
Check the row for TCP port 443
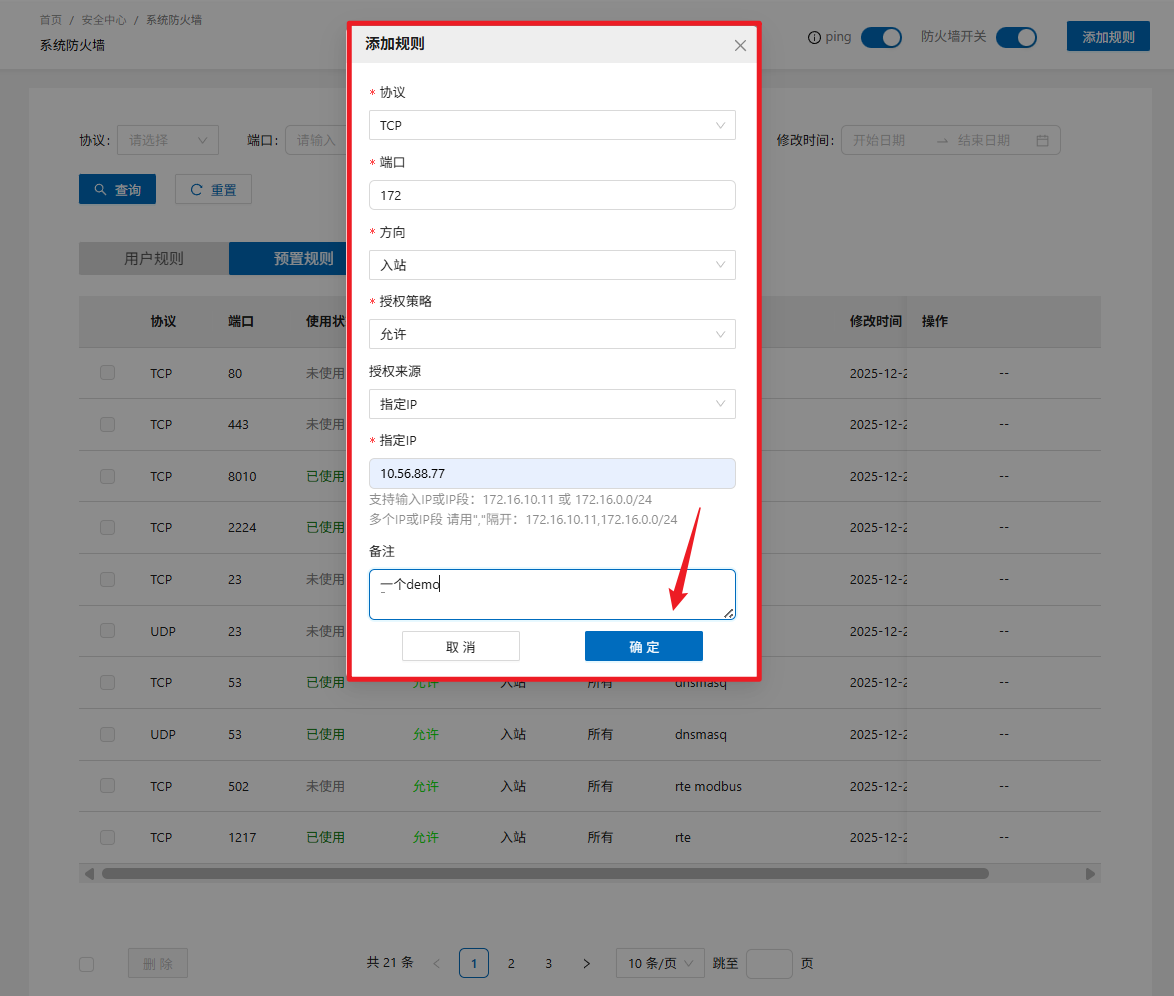[108, 424]
